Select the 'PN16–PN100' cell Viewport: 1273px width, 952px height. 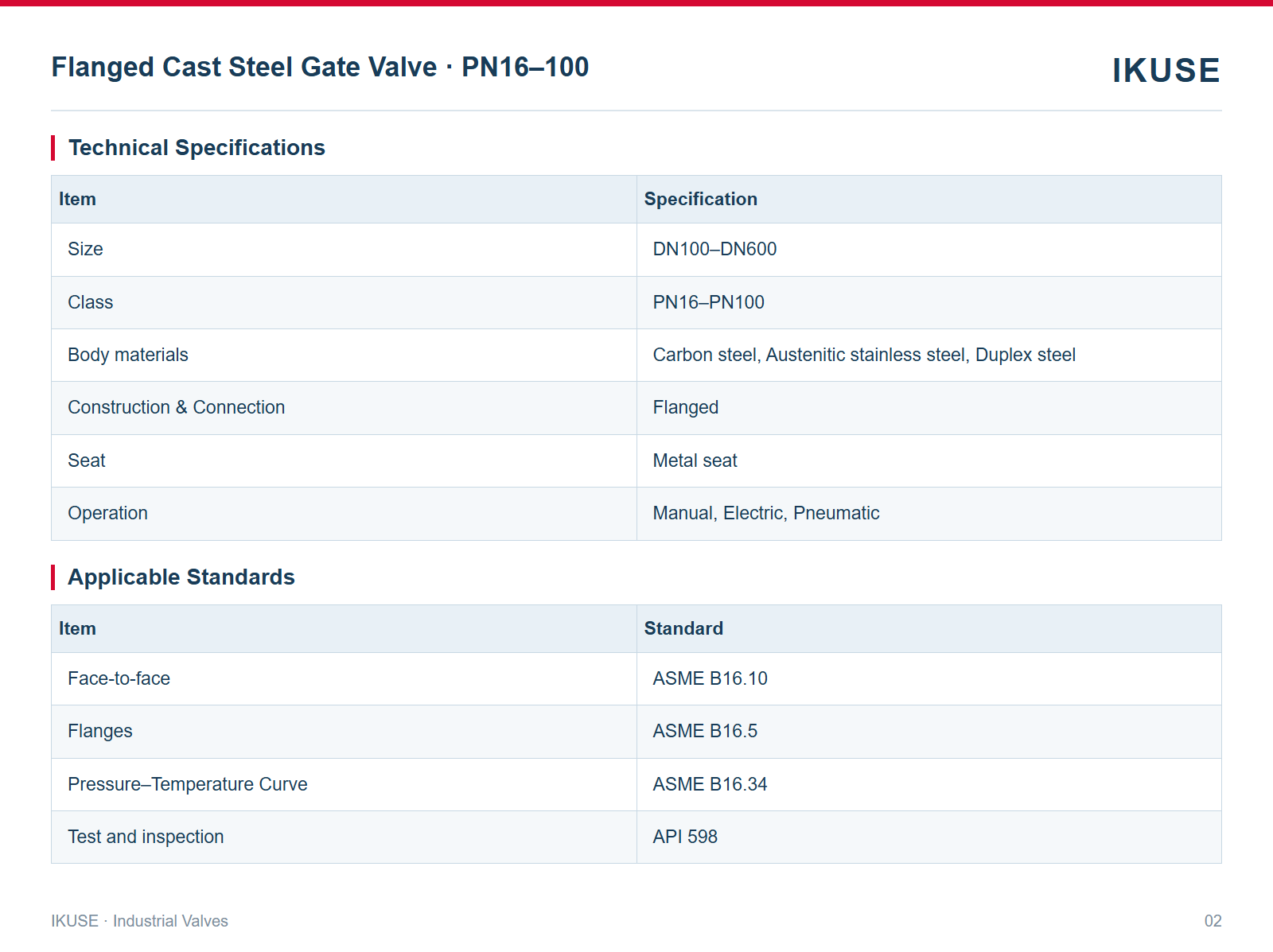(708, 302)
